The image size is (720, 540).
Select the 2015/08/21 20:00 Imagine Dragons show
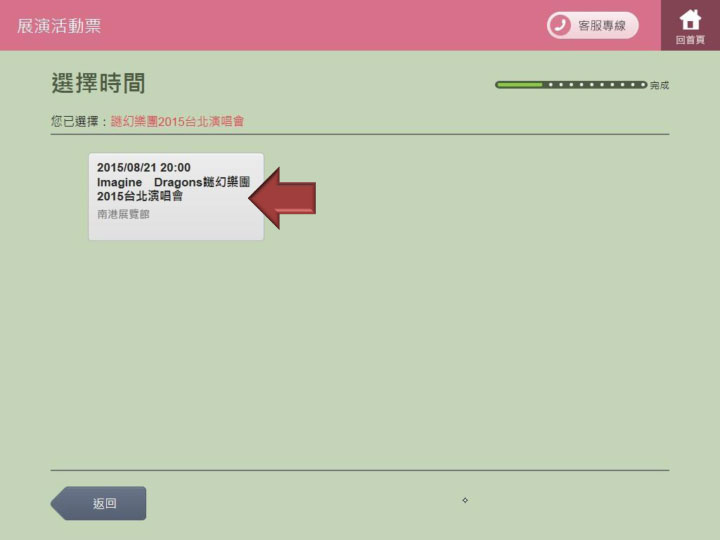[x=176, y=197]
